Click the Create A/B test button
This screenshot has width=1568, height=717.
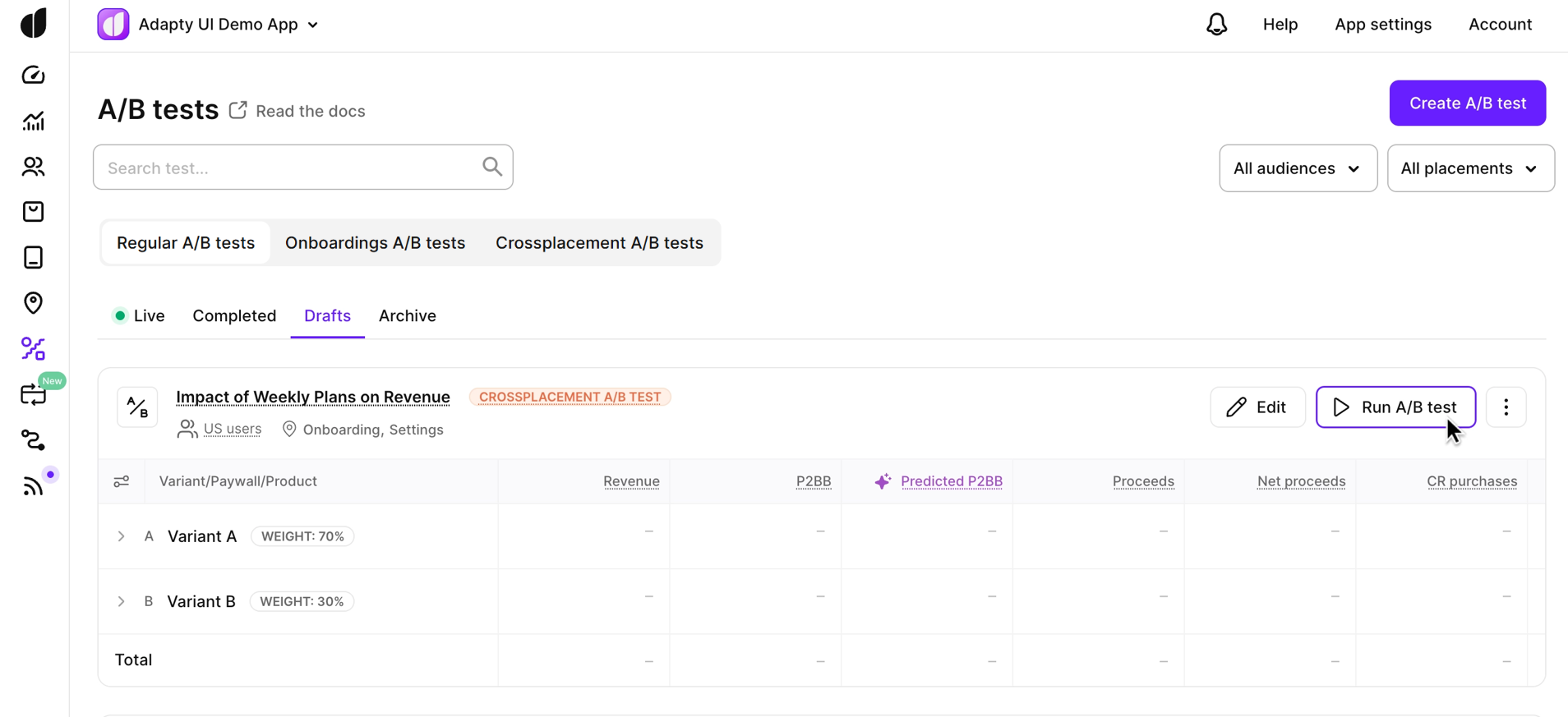point(1467,103)
